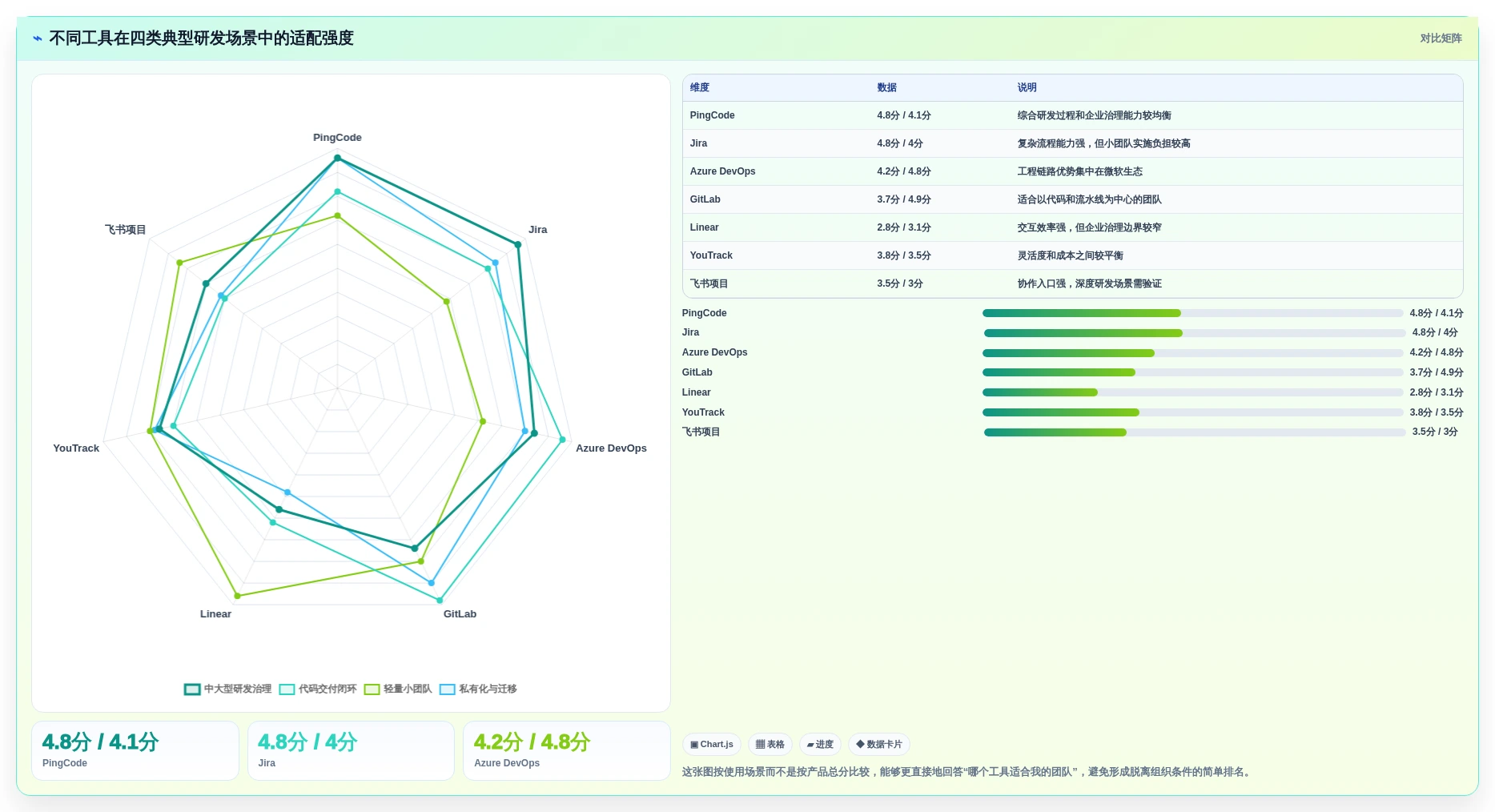1495x812 pixels.
Task: Click the 交互效率强，但企业治理边界较窄 description
Action: coord(1089,227)
